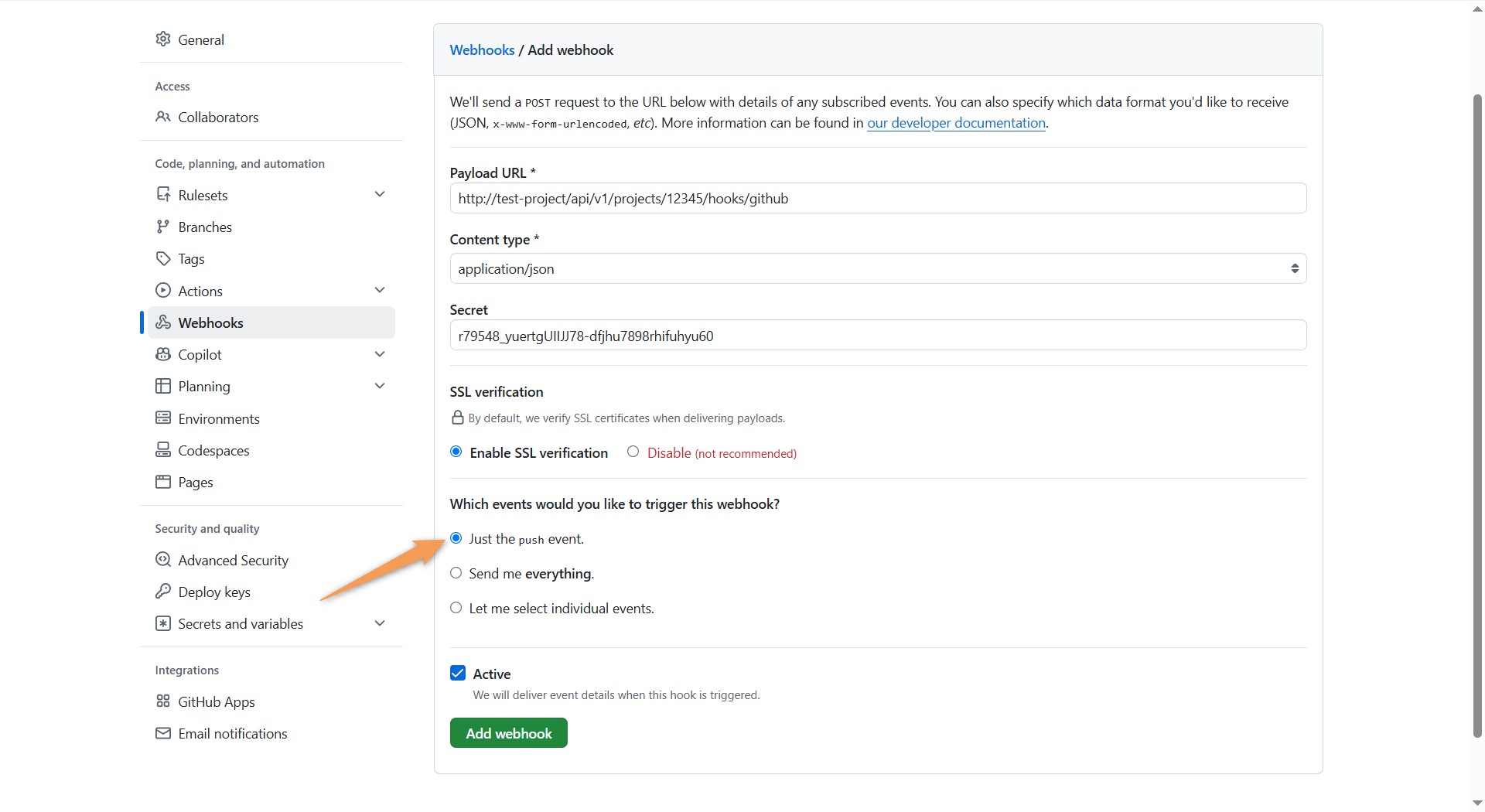This screenshot has width=1485, height=812.
Task: Click the Advanced Security shield-search icon
Action: pos(162,560)
